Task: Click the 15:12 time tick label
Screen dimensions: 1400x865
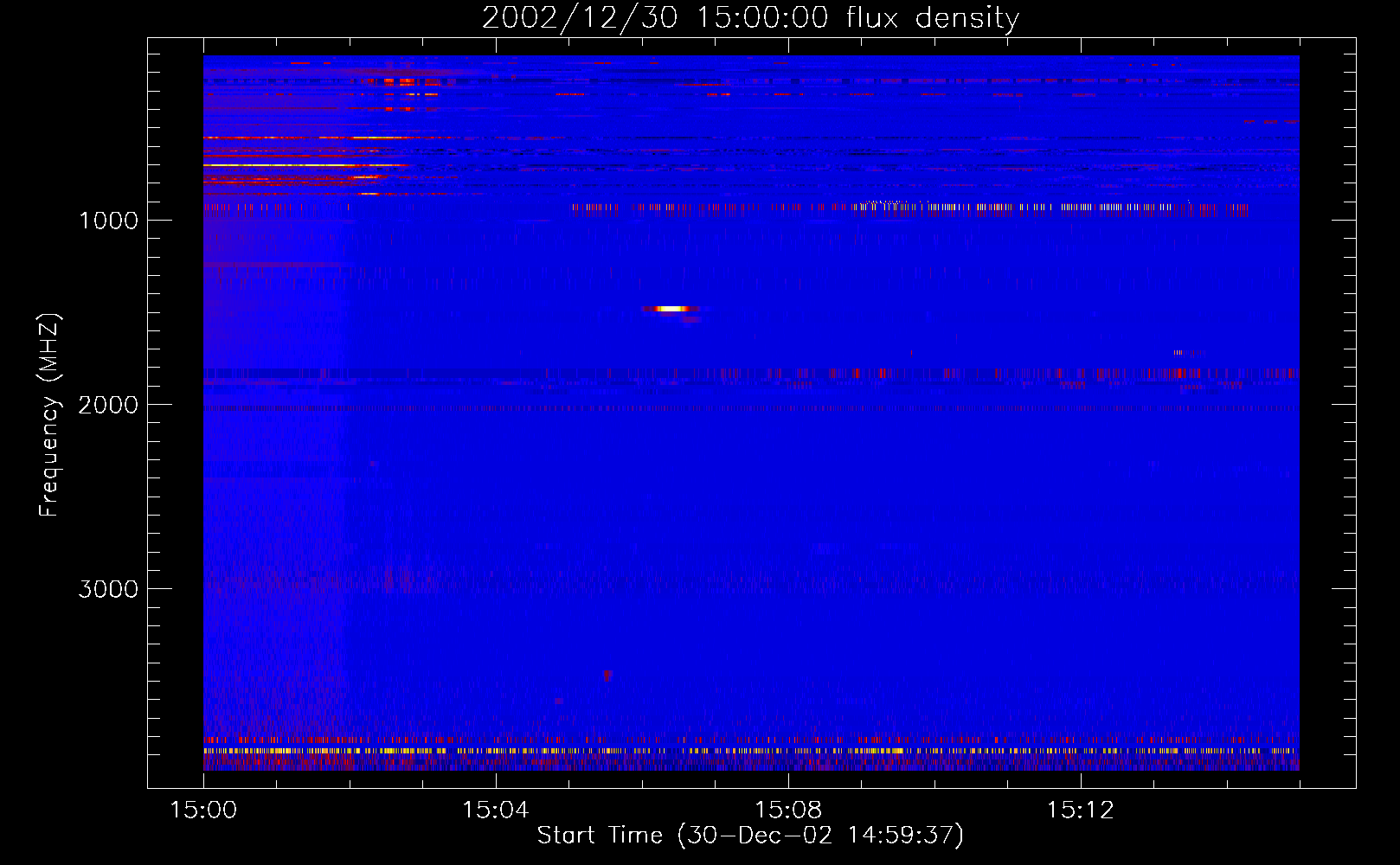Action: [1081, 811]
